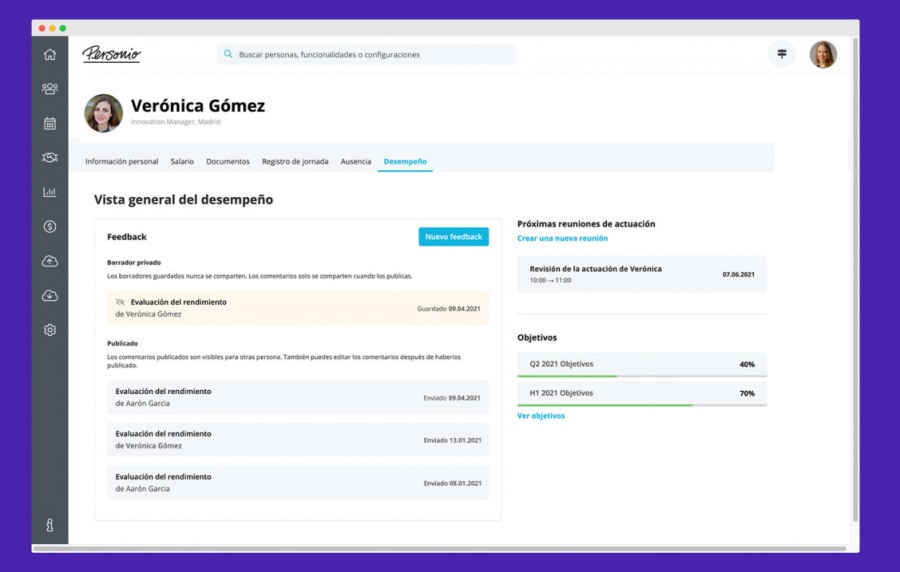Click the Personio logo
The width and height of the screenshot is (900, 572).
tap(111, 54)
